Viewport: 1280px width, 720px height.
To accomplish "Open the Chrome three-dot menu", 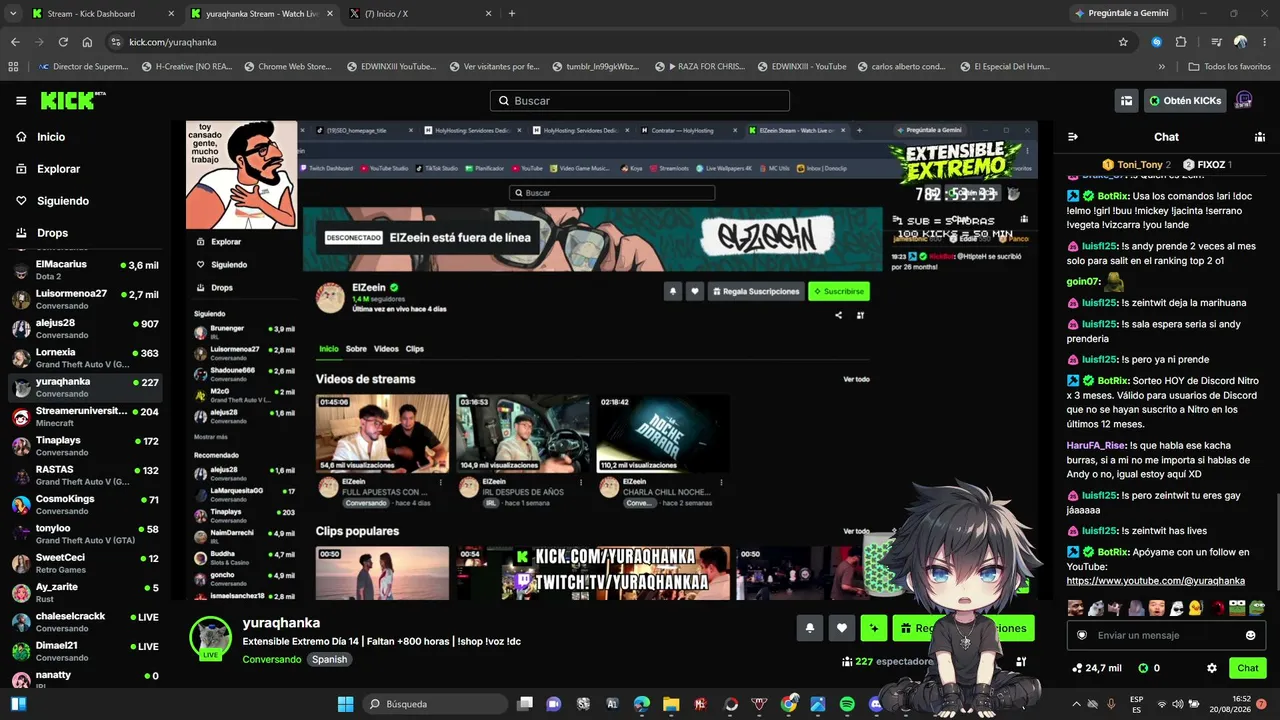I will 1263,42.
